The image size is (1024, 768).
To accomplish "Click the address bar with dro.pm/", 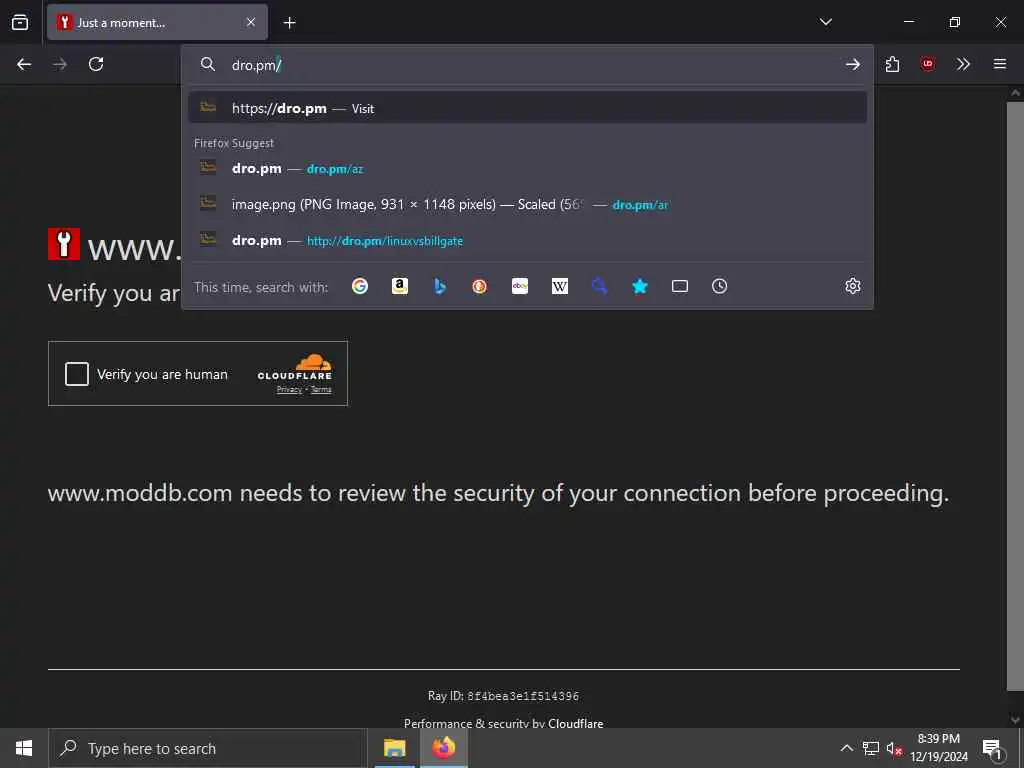I will click(528, 64).
